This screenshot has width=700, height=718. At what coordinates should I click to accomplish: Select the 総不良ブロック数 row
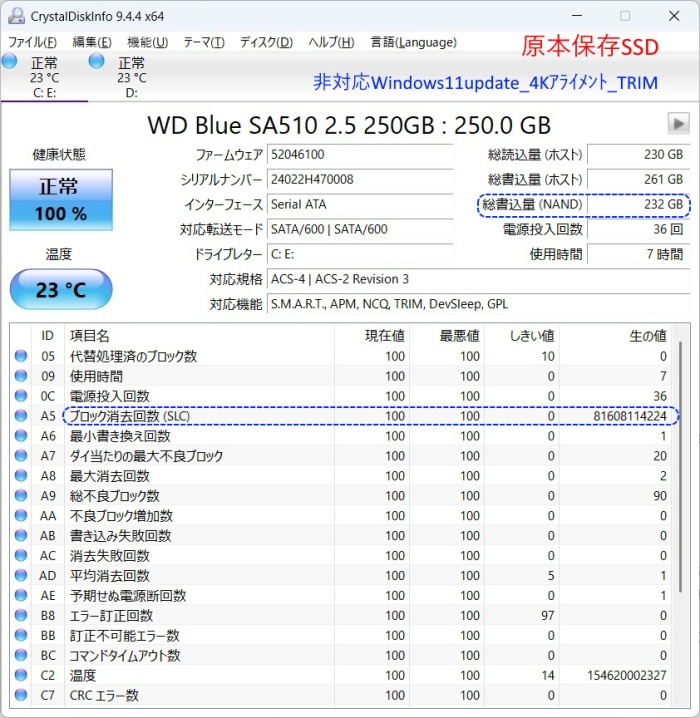click(341, 495)
